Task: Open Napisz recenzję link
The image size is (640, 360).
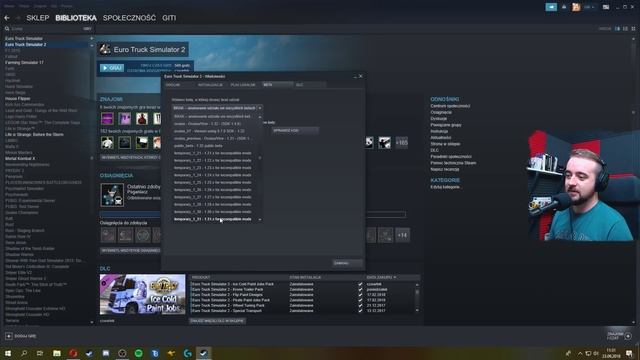Action: [444, 169]
